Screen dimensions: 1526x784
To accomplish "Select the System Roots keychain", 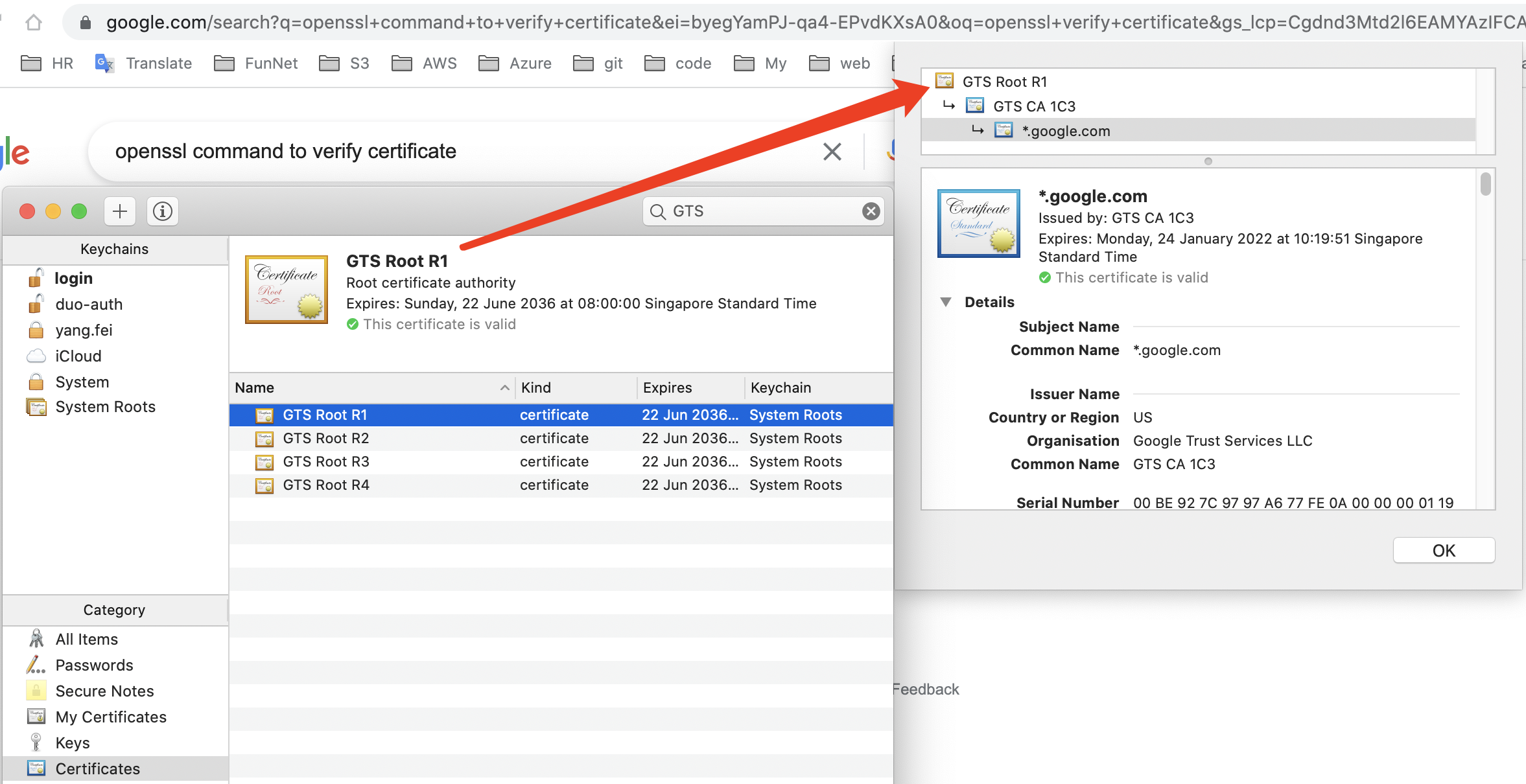I will point(105,407).
